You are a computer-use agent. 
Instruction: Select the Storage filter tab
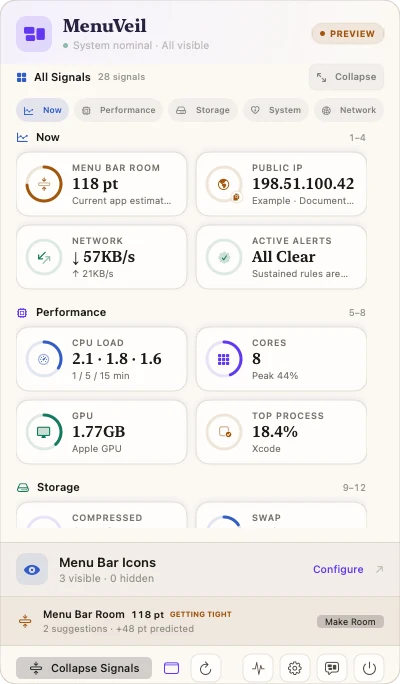203,110
